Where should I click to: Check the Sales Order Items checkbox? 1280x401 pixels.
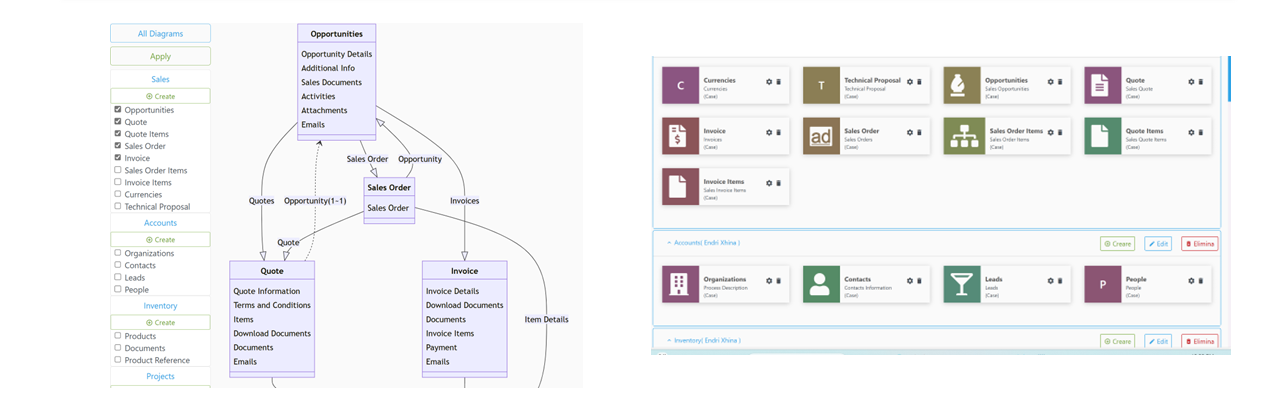click(x=118, y=170)
